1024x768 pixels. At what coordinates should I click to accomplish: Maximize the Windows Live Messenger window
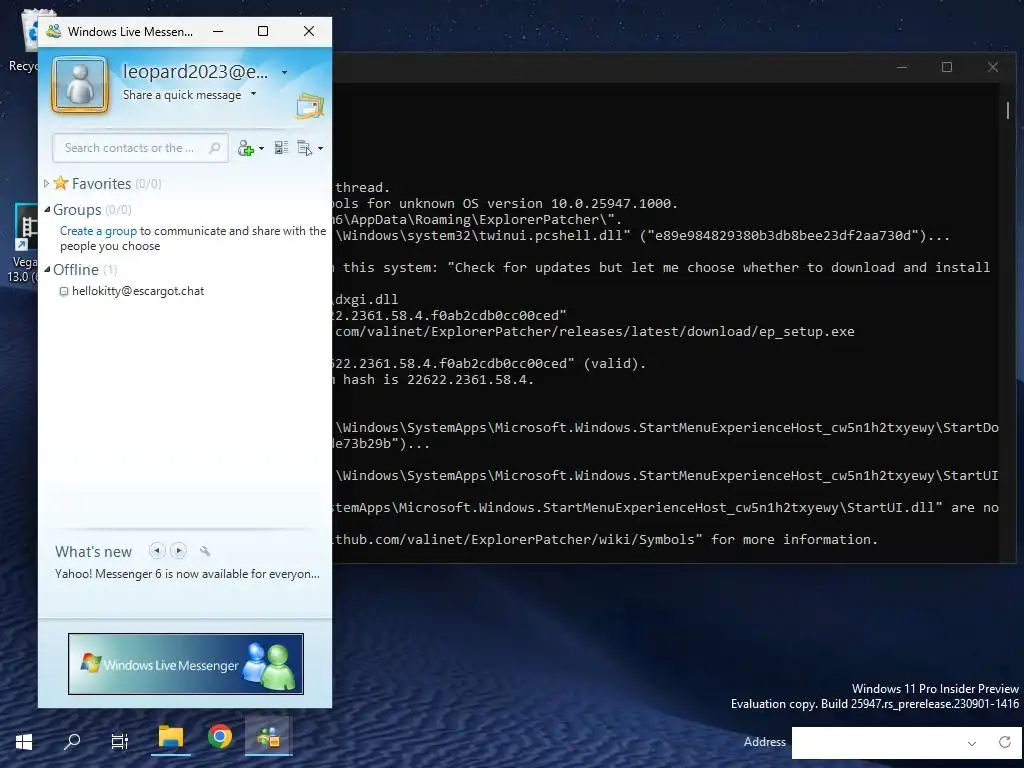[x=263, y=31]
